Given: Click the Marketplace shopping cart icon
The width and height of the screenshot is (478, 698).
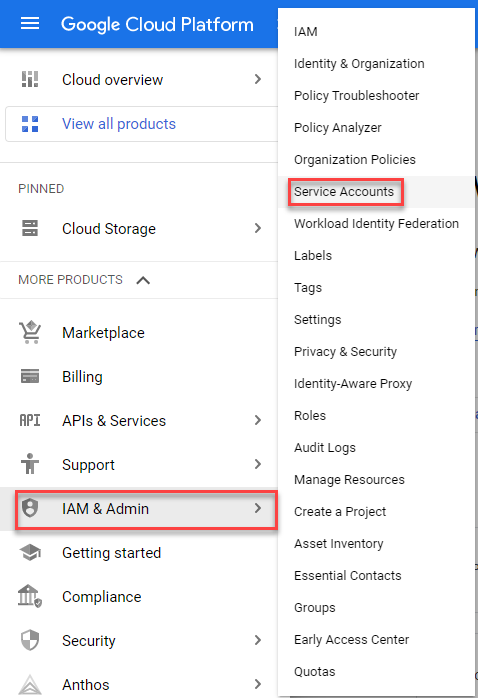Looking at the screenshot, I should click(x=30, y=333).
